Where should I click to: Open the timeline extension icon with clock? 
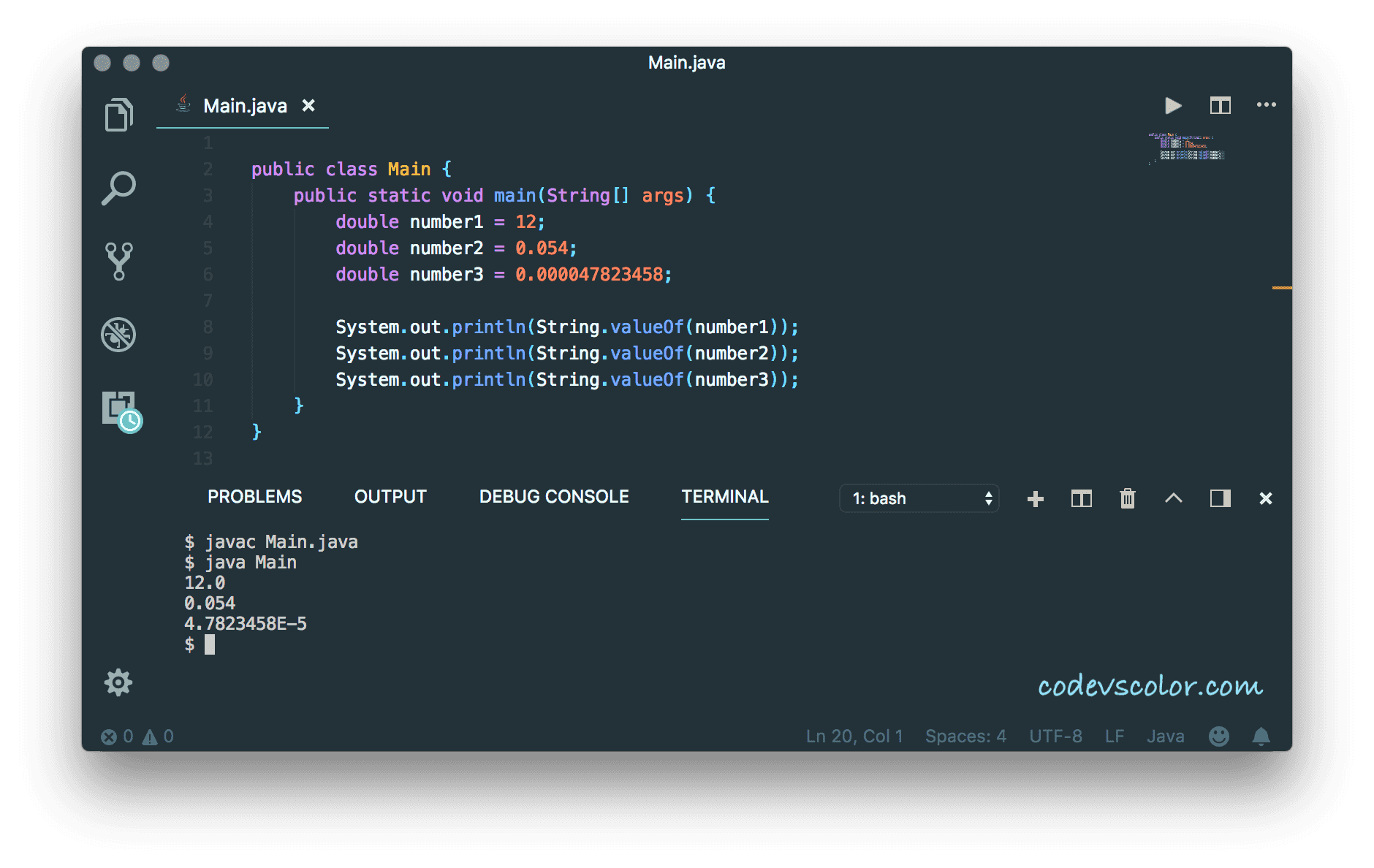coord(121,411)
